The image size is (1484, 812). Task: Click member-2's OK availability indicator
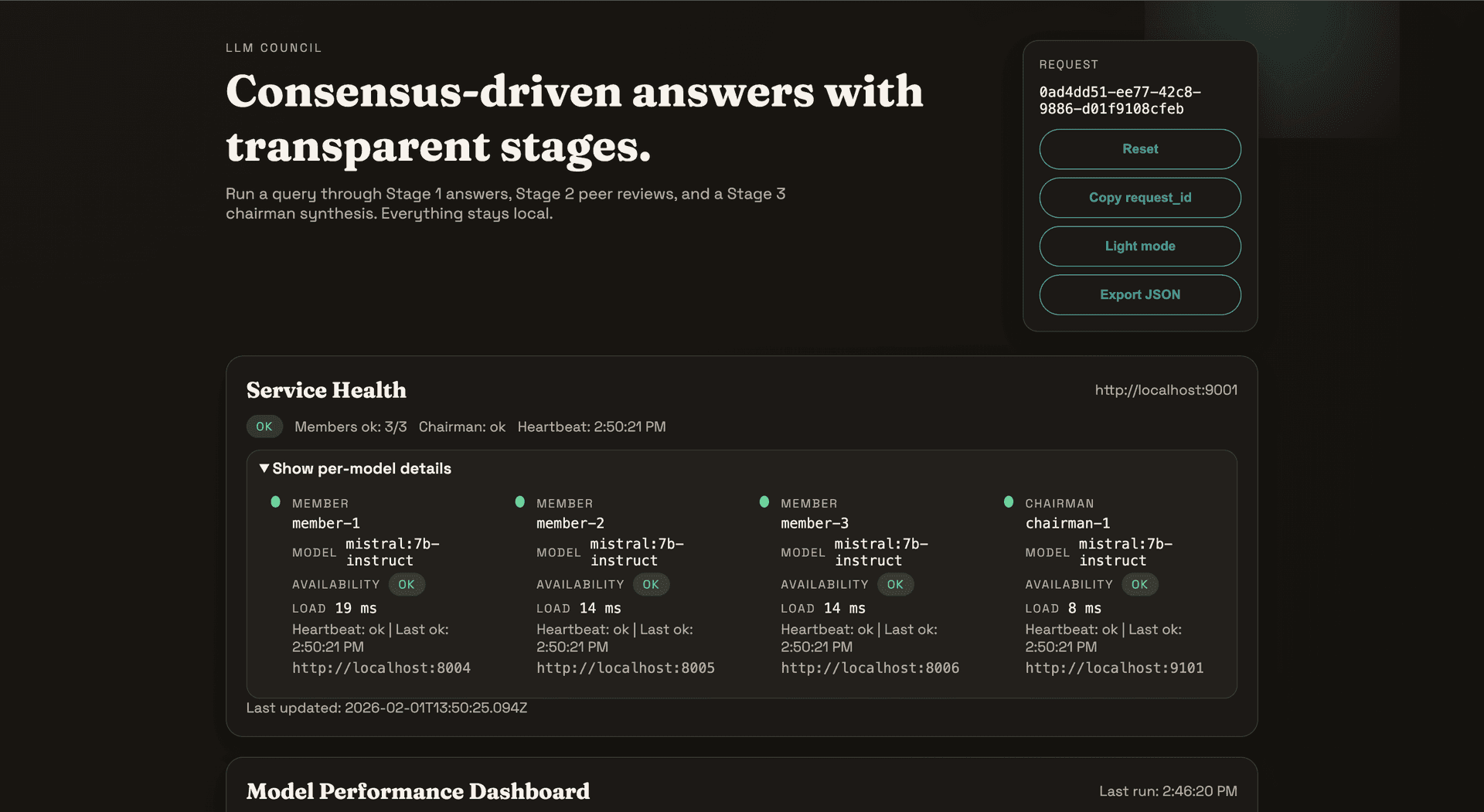651,584
